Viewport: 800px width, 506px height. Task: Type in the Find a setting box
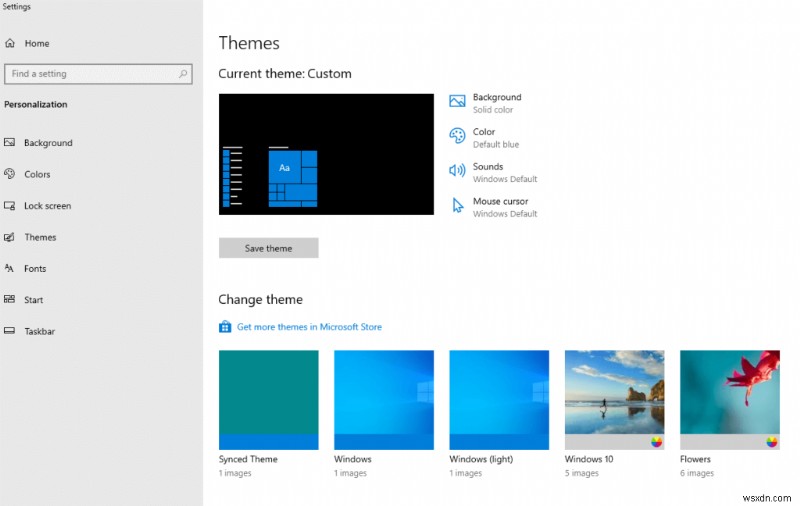pyautogui.click(x=90, y=74)
